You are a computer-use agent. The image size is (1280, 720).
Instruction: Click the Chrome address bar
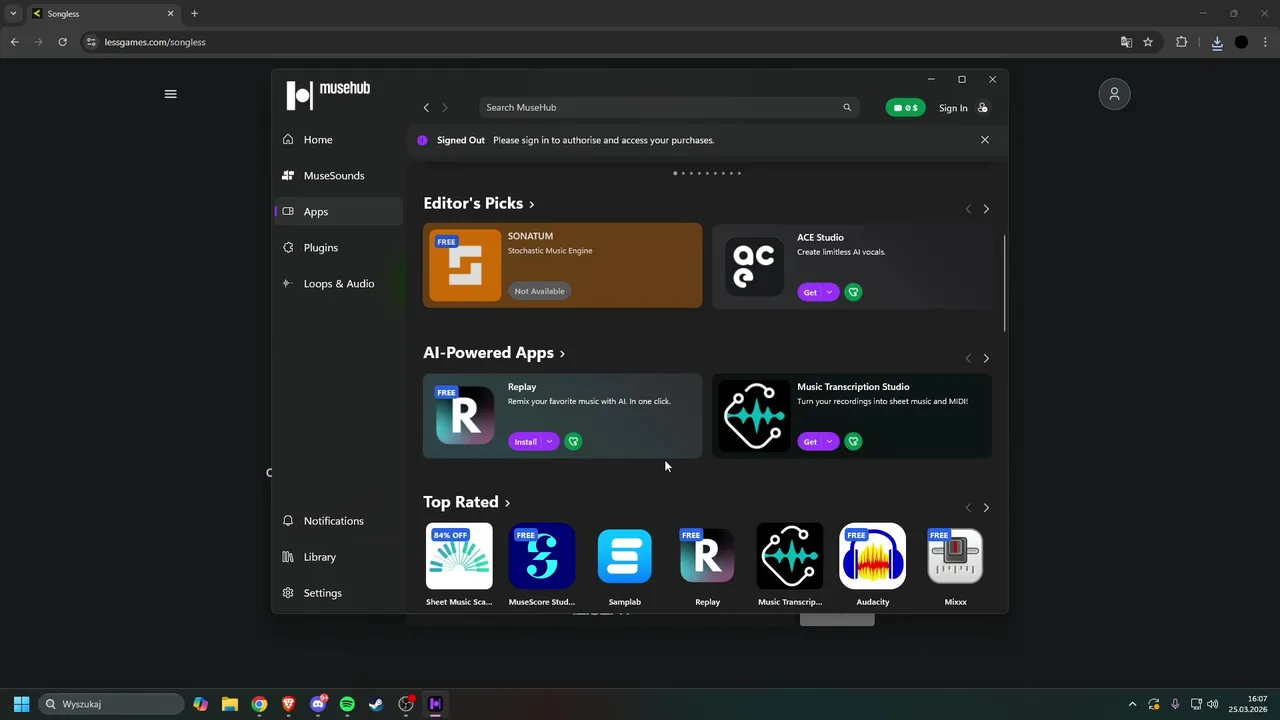[598, 42]
